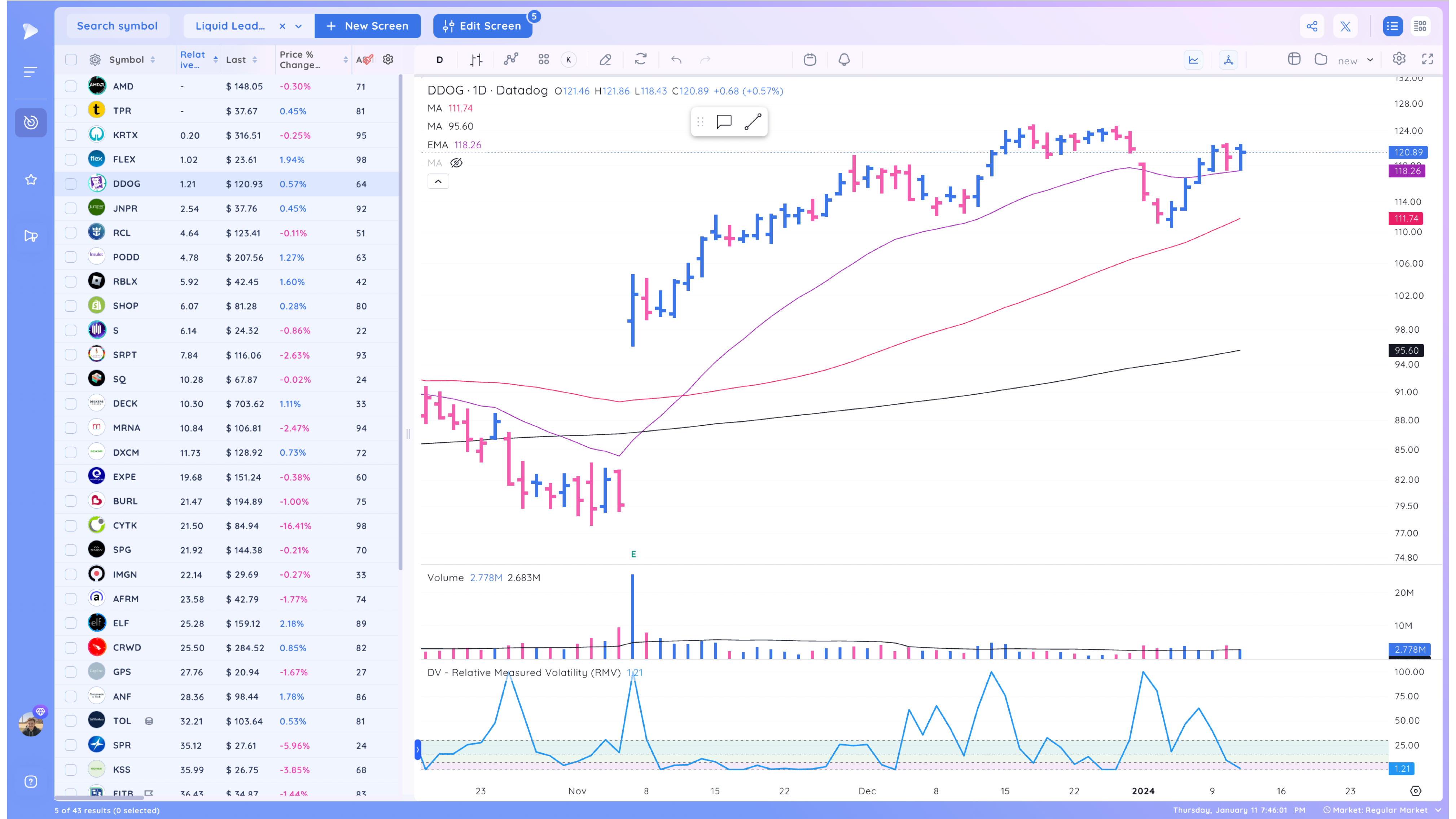Open the indicators icon in chart toolbar
Image resolution: width=1456 pixels, height=819 pixels.
click(511, 59)
